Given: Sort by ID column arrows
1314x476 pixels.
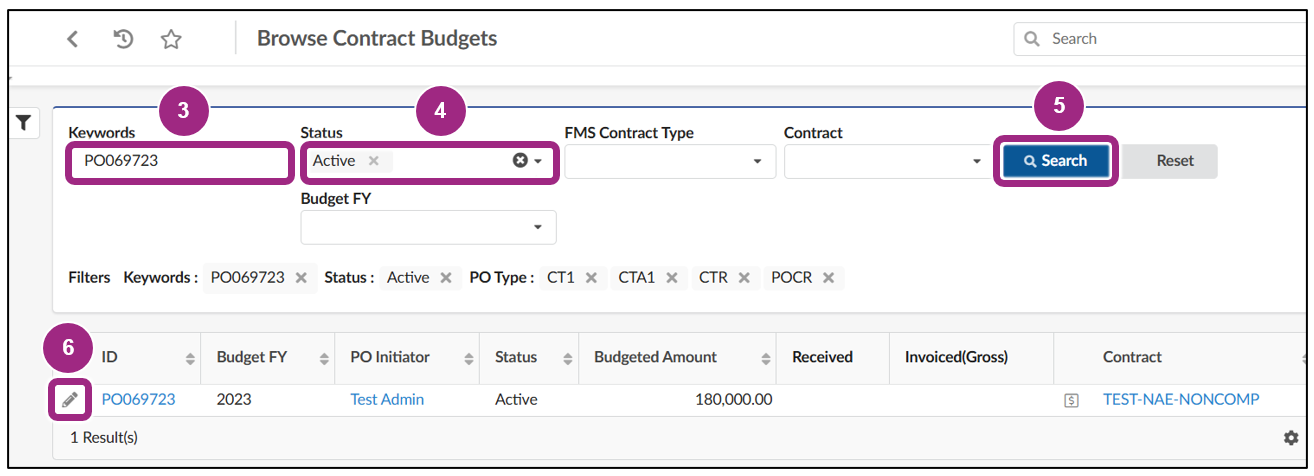Looking at the screenshot, I should coord(191,358).
